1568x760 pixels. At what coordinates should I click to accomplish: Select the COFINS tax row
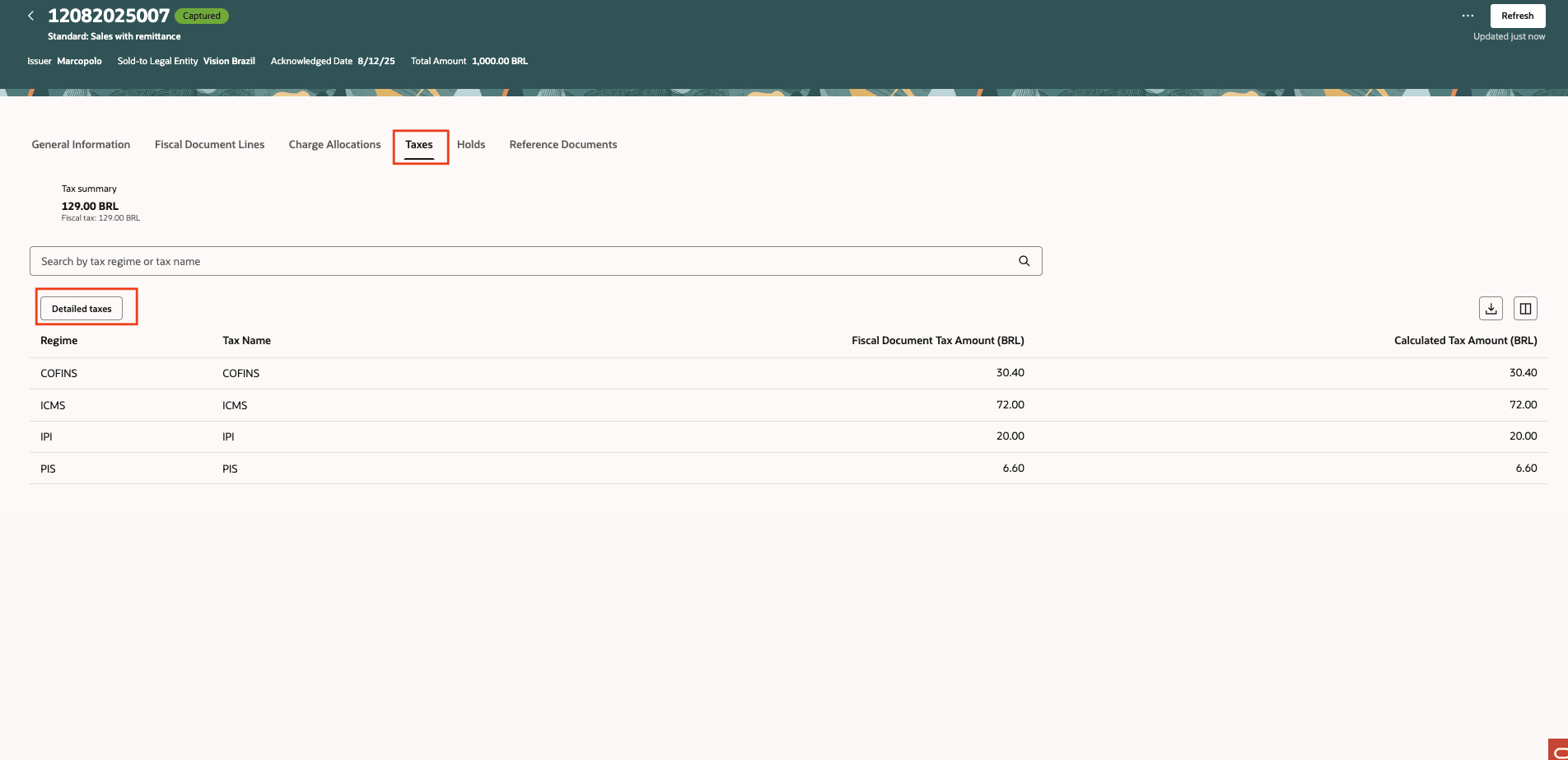[x=789, y=373]
